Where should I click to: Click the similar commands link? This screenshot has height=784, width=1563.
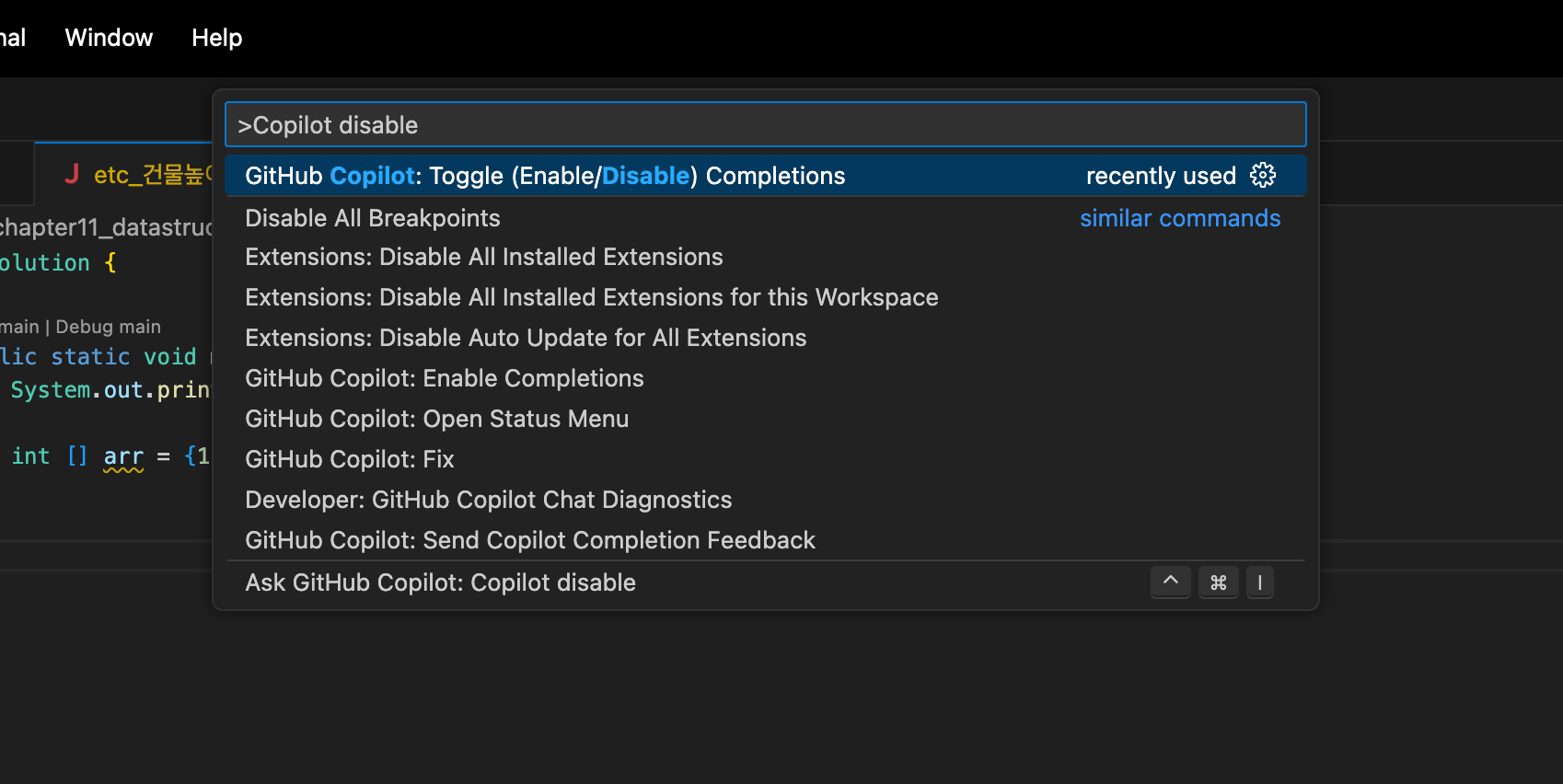(x=1180, y=218)
